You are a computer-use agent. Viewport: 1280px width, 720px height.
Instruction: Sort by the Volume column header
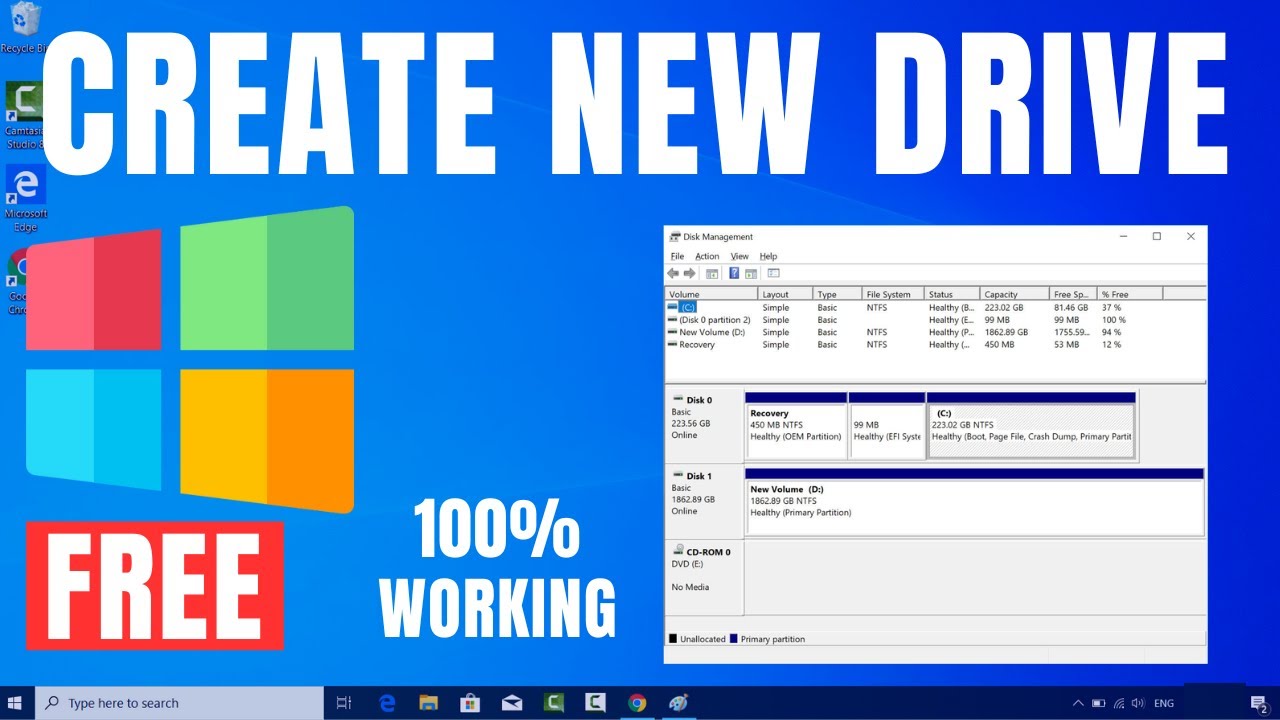711,294
